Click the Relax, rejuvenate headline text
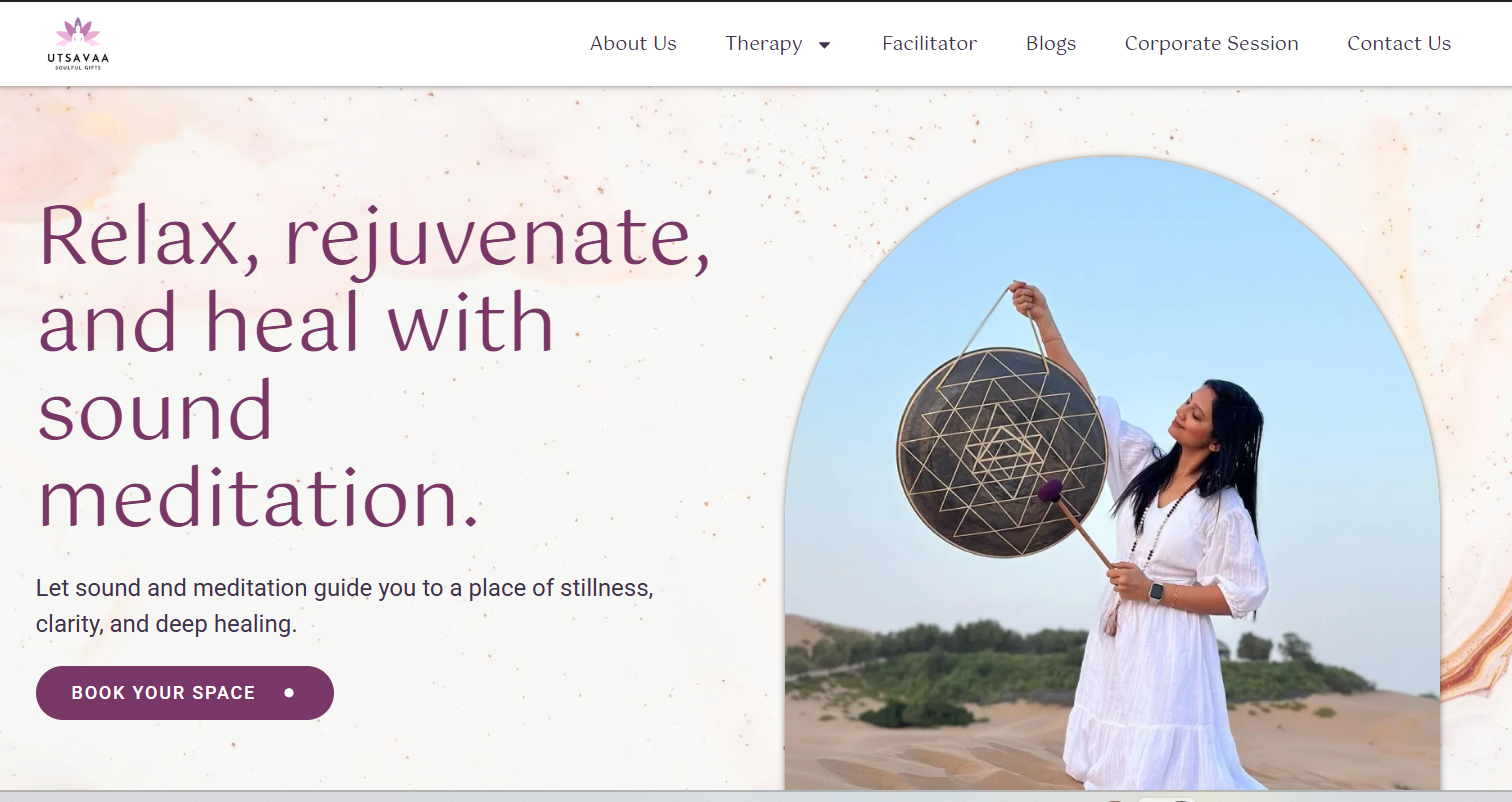 (x=374, y=365)
